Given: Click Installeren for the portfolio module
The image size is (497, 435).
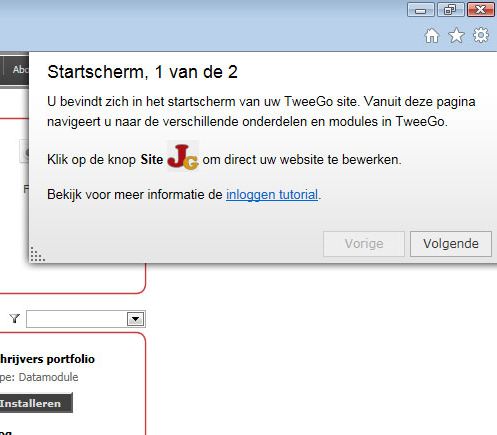Looking at the screenshot, I should coord(35,403).
